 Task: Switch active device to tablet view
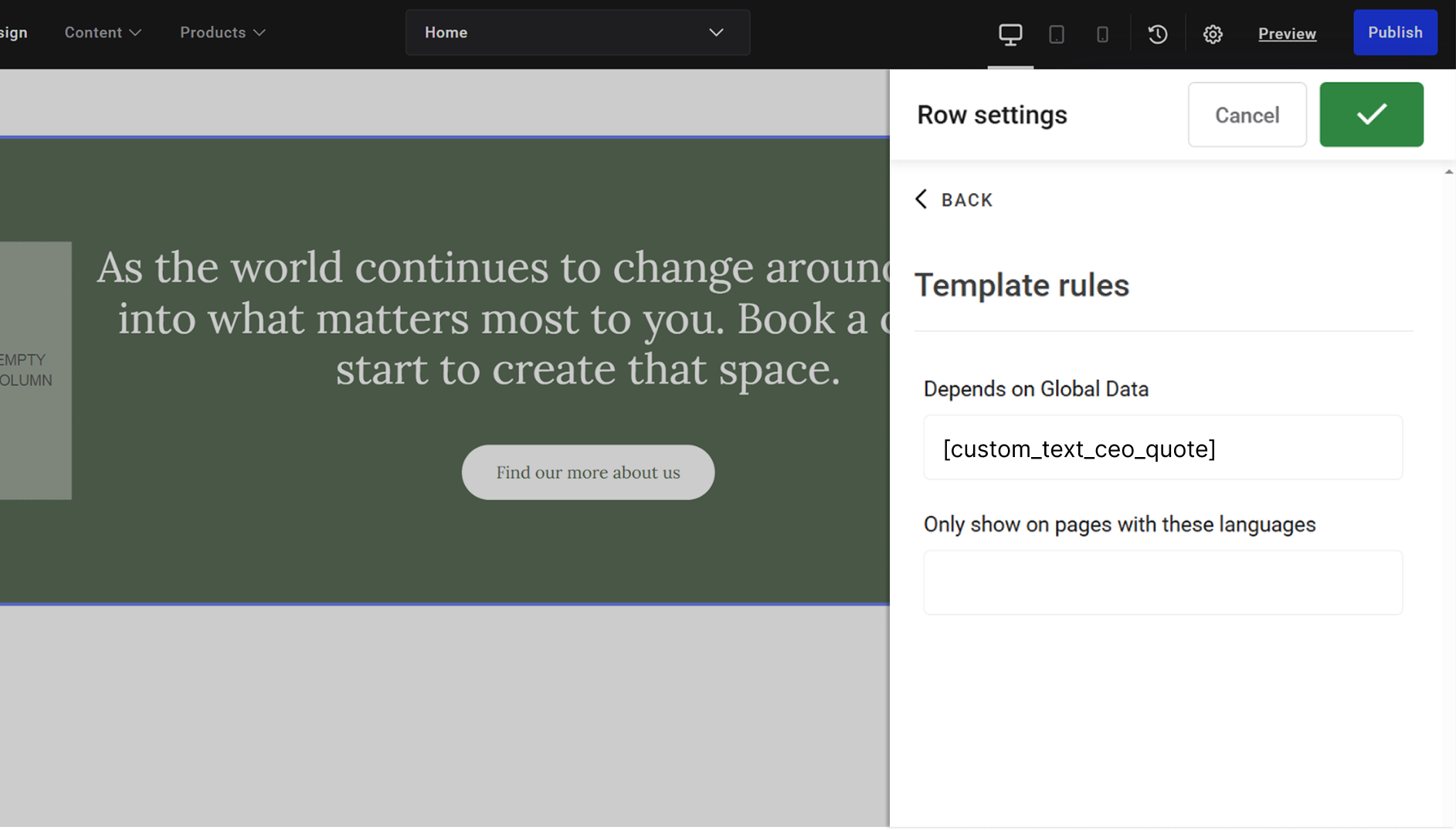1057,33
